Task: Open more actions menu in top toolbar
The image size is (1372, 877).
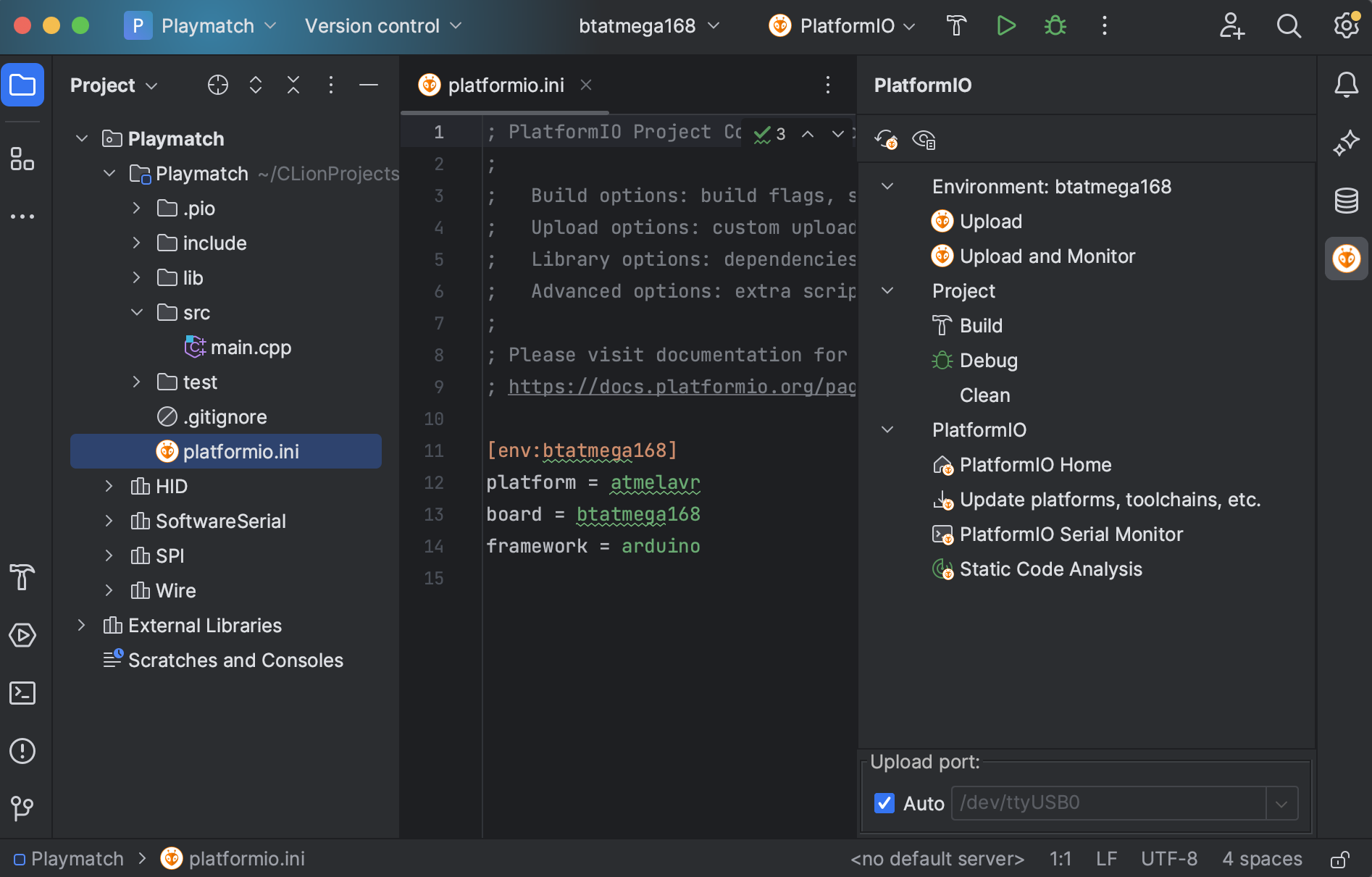Action: pyautogui.click(x=1104, y=26)
